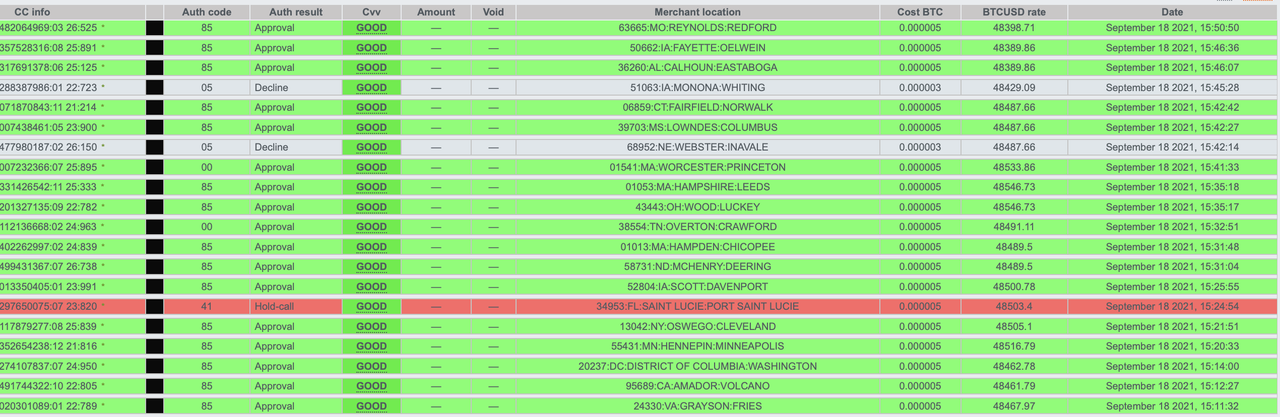Click date September 18 2021, 15:24:54
The height and width of the screenshot is (417, 1280).
1172,306
